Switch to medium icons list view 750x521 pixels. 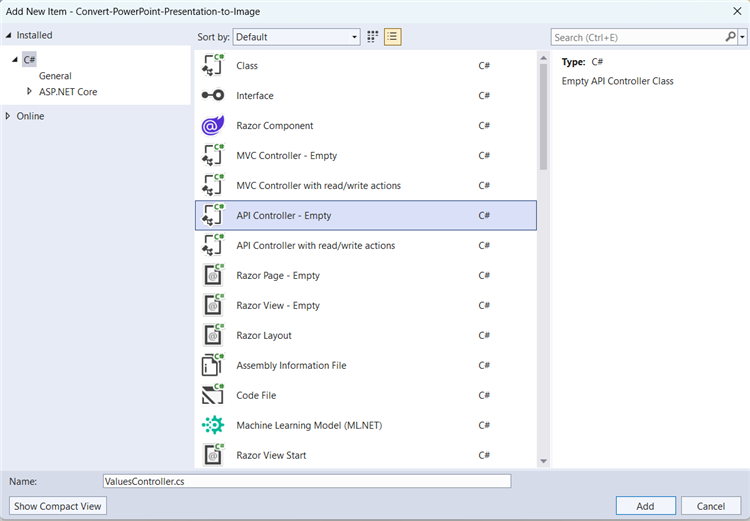(x=392, y=37)
